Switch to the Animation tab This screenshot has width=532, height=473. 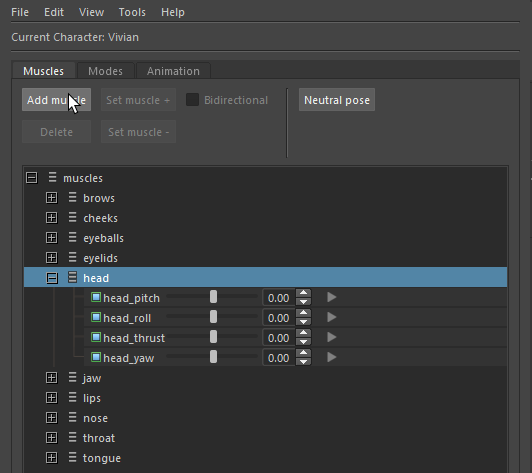[x=173, y=71]
